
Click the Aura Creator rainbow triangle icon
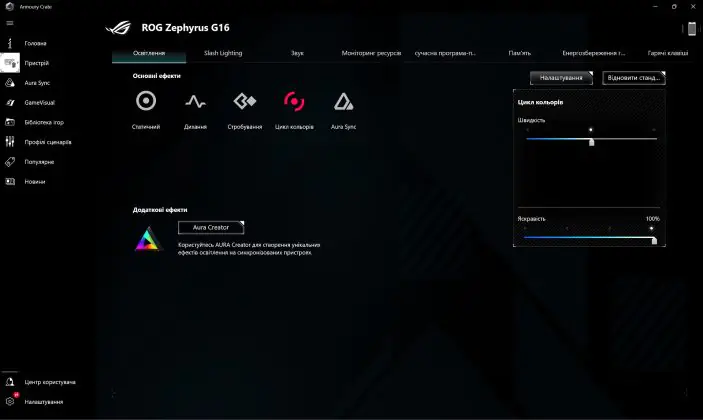148,239
